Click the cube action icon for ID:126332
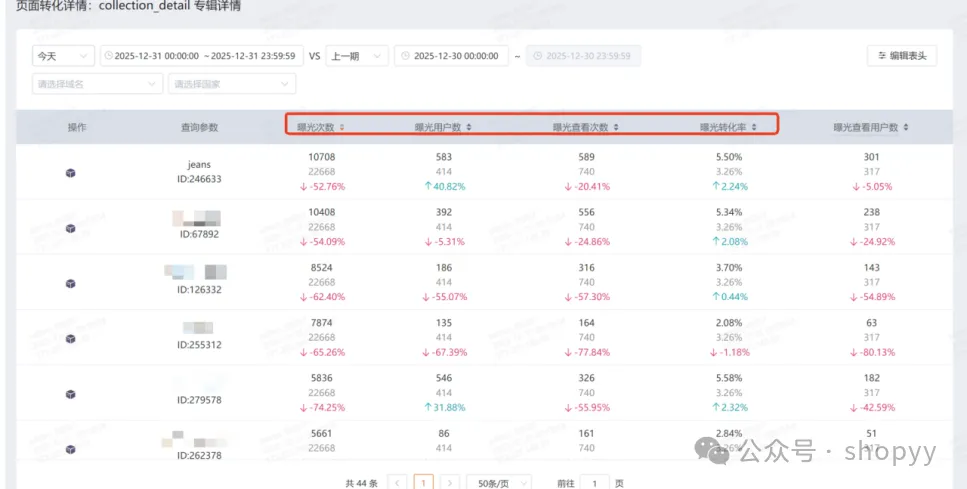Screen dimensions: 967x489 pos(70,283)
